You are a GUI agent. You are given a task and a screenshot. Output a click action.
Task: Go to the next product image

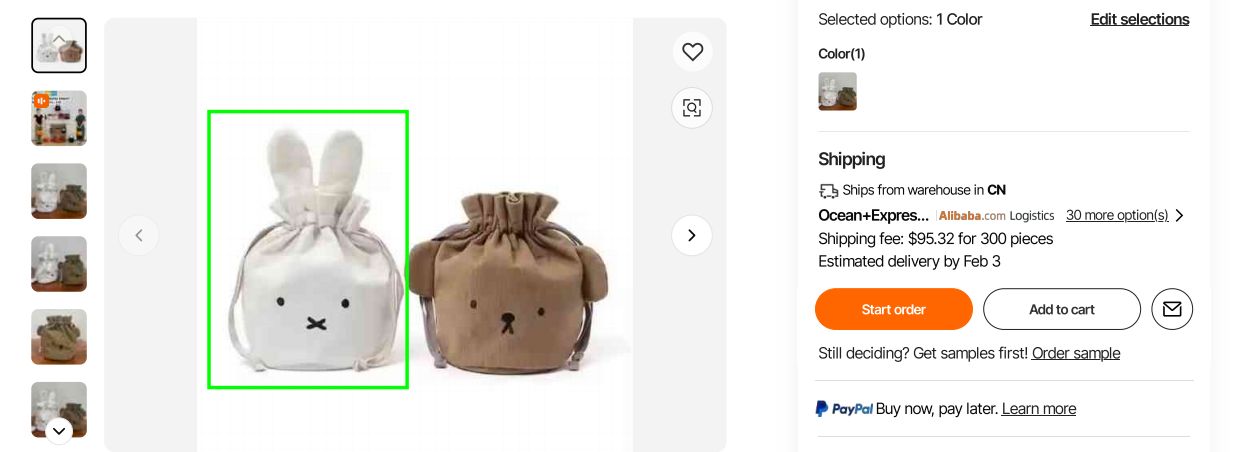tap(692, 235)
